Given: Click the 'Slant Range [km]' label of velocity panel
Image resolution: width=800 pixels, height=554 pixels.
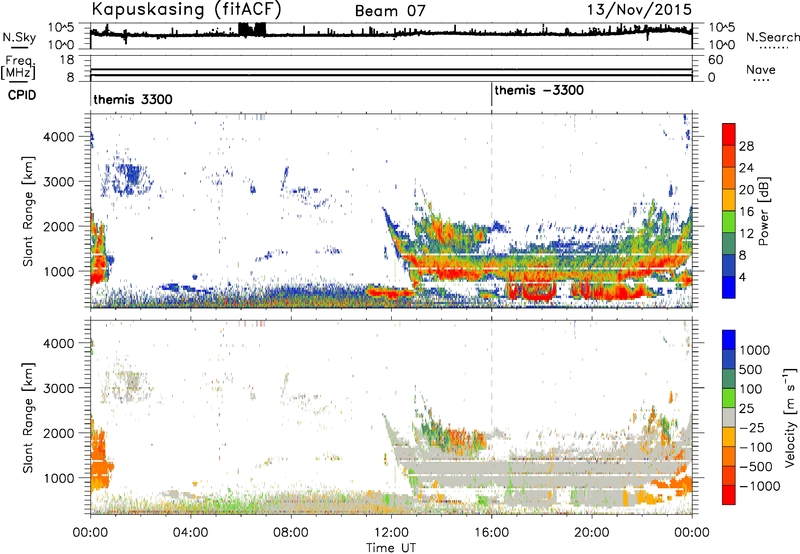Looking at the screenshot, I should [x=28, y=418].
